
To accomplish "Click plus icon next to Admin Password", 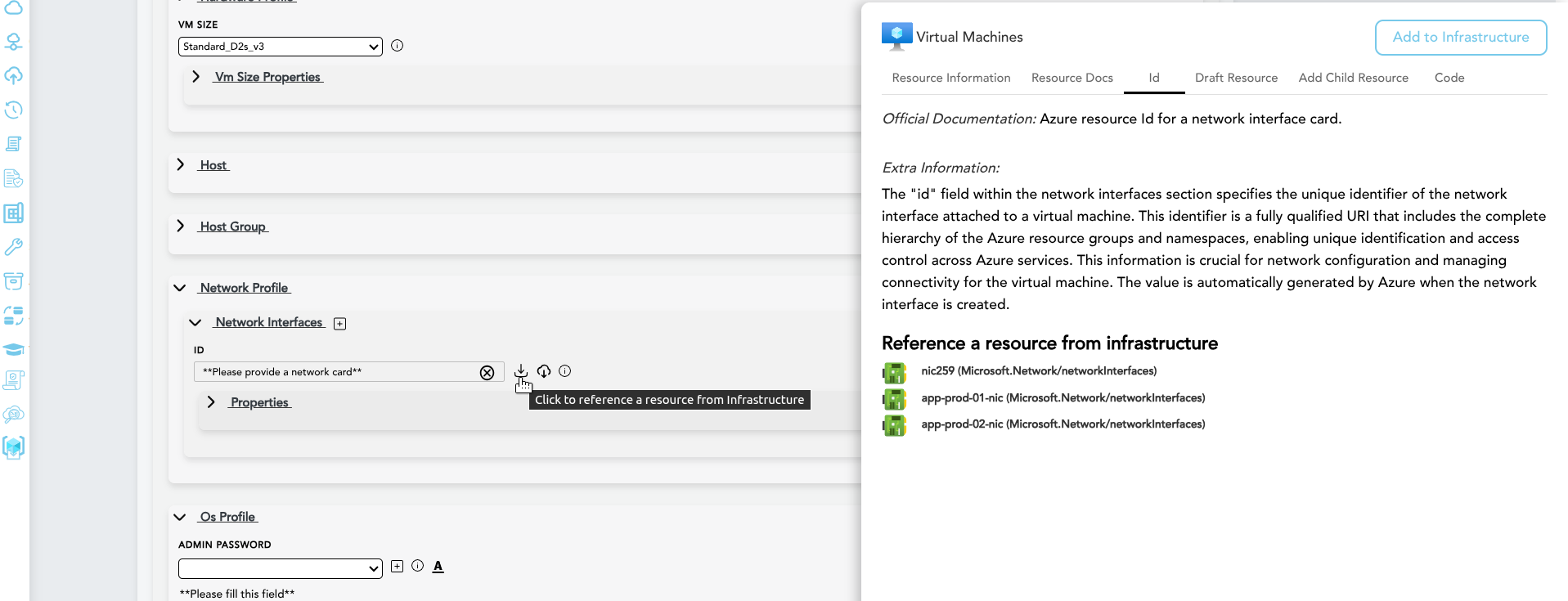I will click(x=397, y=566).
